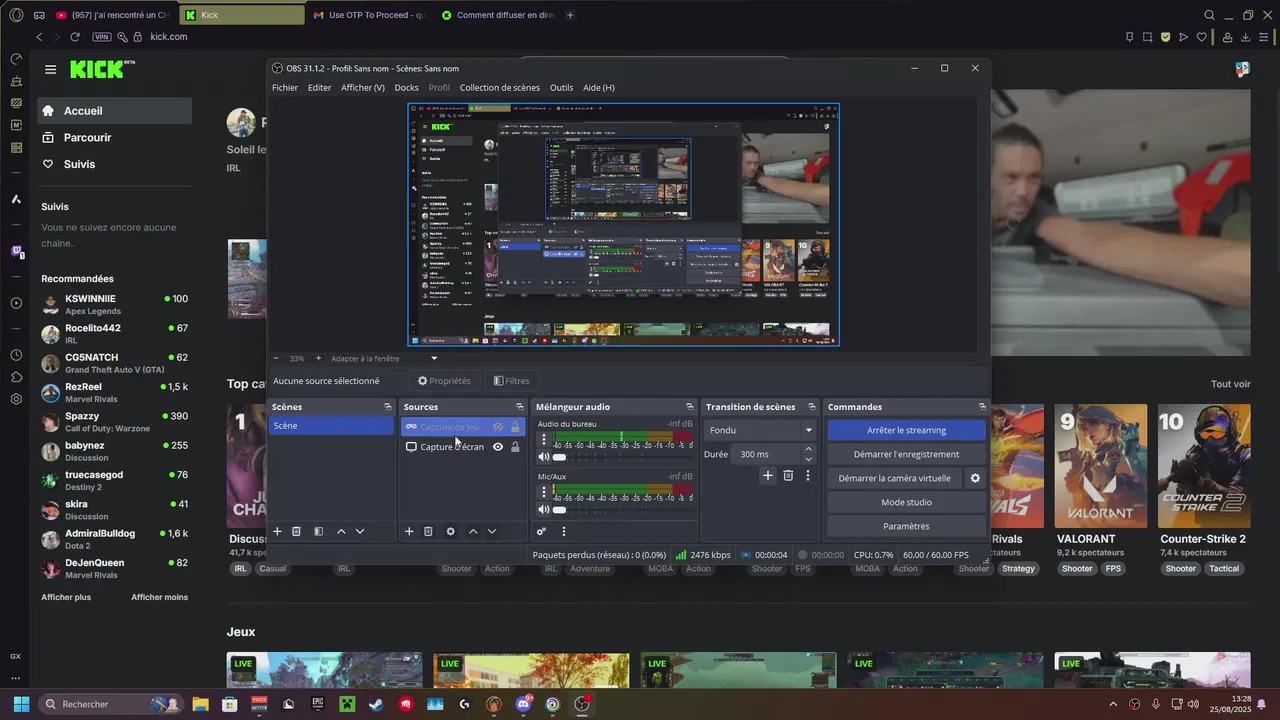This screenshot has height=720, width=1280.
Task: Toggle visibility of Capture d'écran source
Action: click(x=498, y=447)
